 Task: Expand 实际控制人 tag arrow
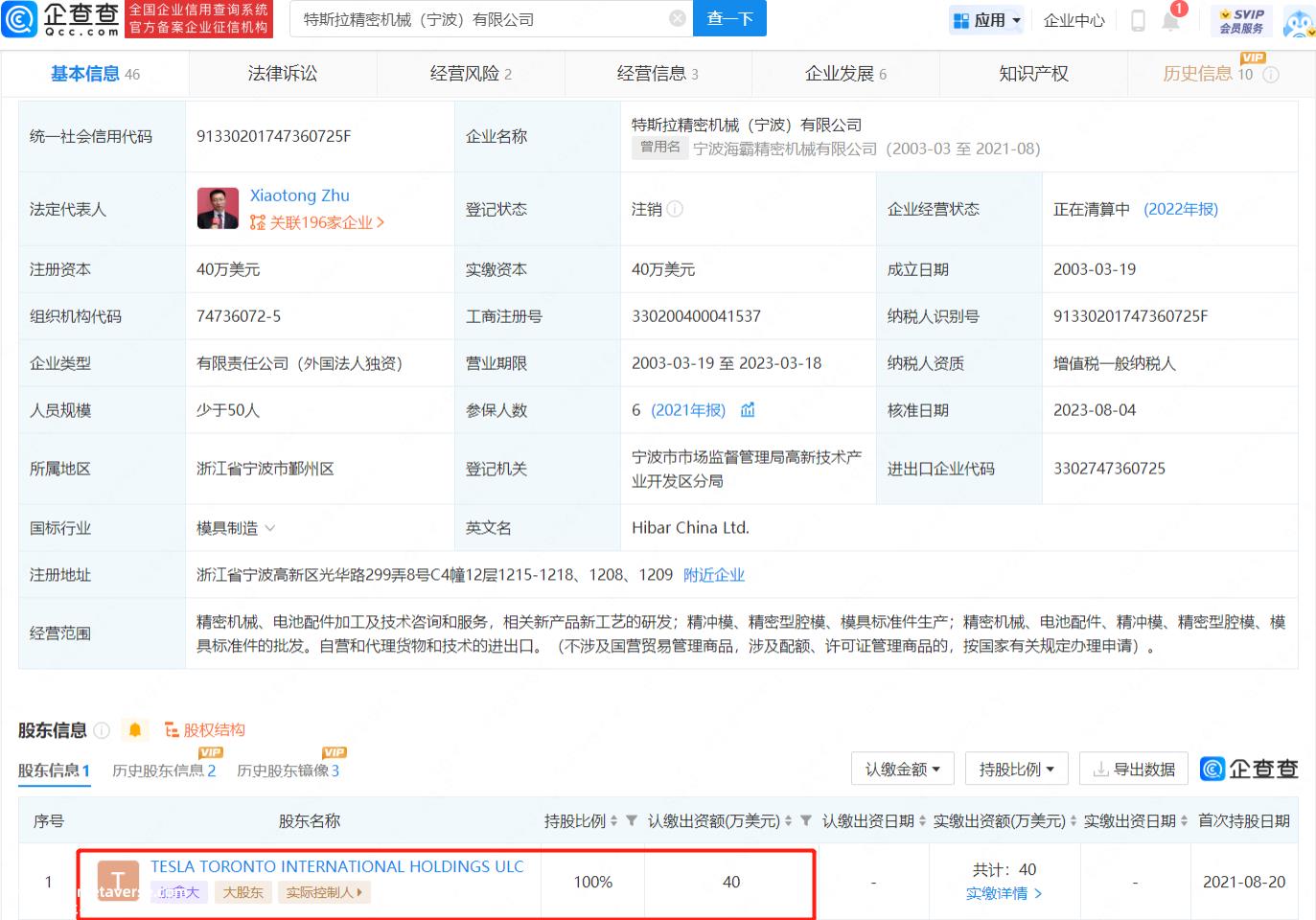pyautogui.click(x=359, y=892)
